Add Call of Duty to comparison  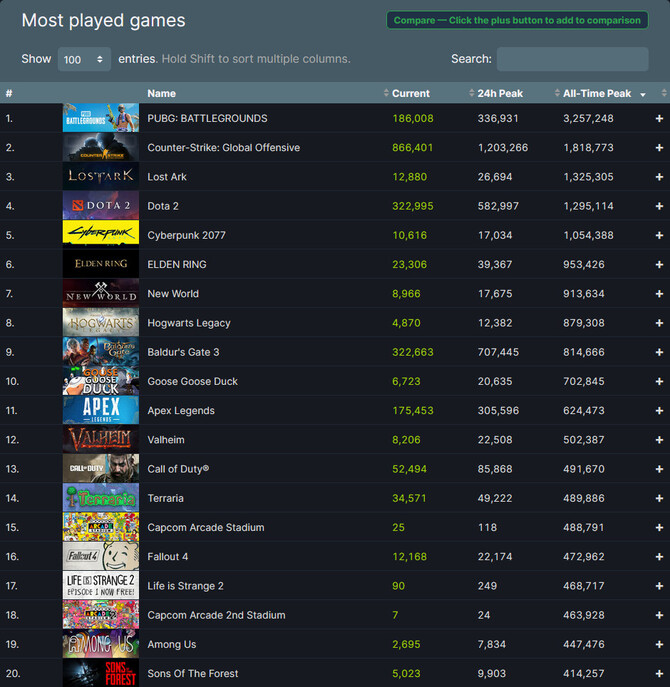pos(659,469)
